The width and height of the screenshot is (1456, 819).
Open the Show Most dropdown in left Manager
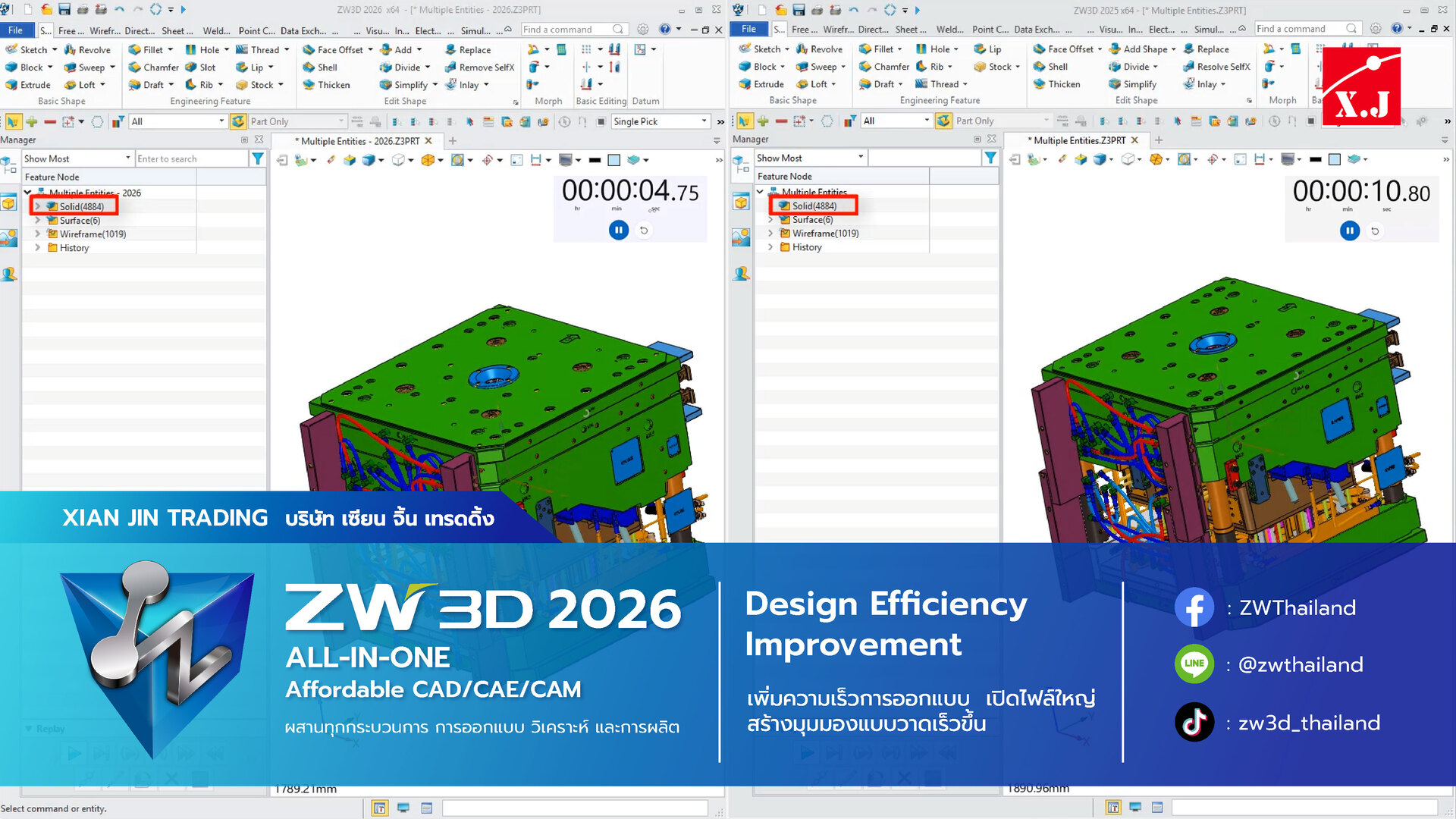click(127, 158)
